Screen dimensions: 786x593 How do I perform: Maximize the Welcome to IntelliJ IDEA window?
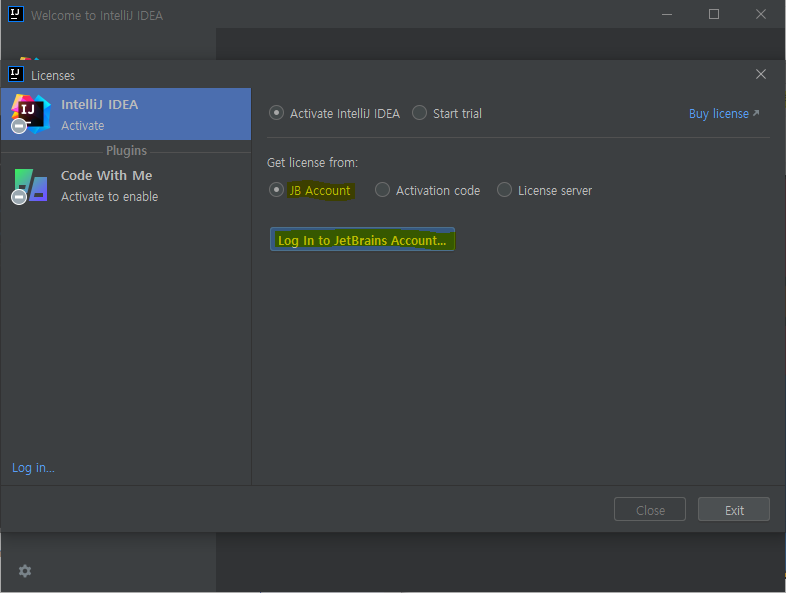tap(714, 14)
